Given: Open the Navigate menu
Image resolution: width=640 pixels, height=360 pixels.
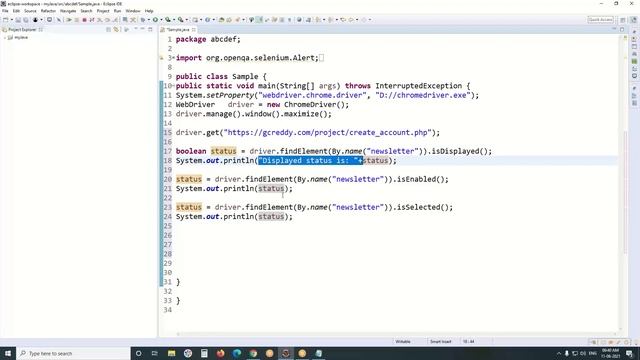Looking at the screenshot, I should click(x=68, y=11).
